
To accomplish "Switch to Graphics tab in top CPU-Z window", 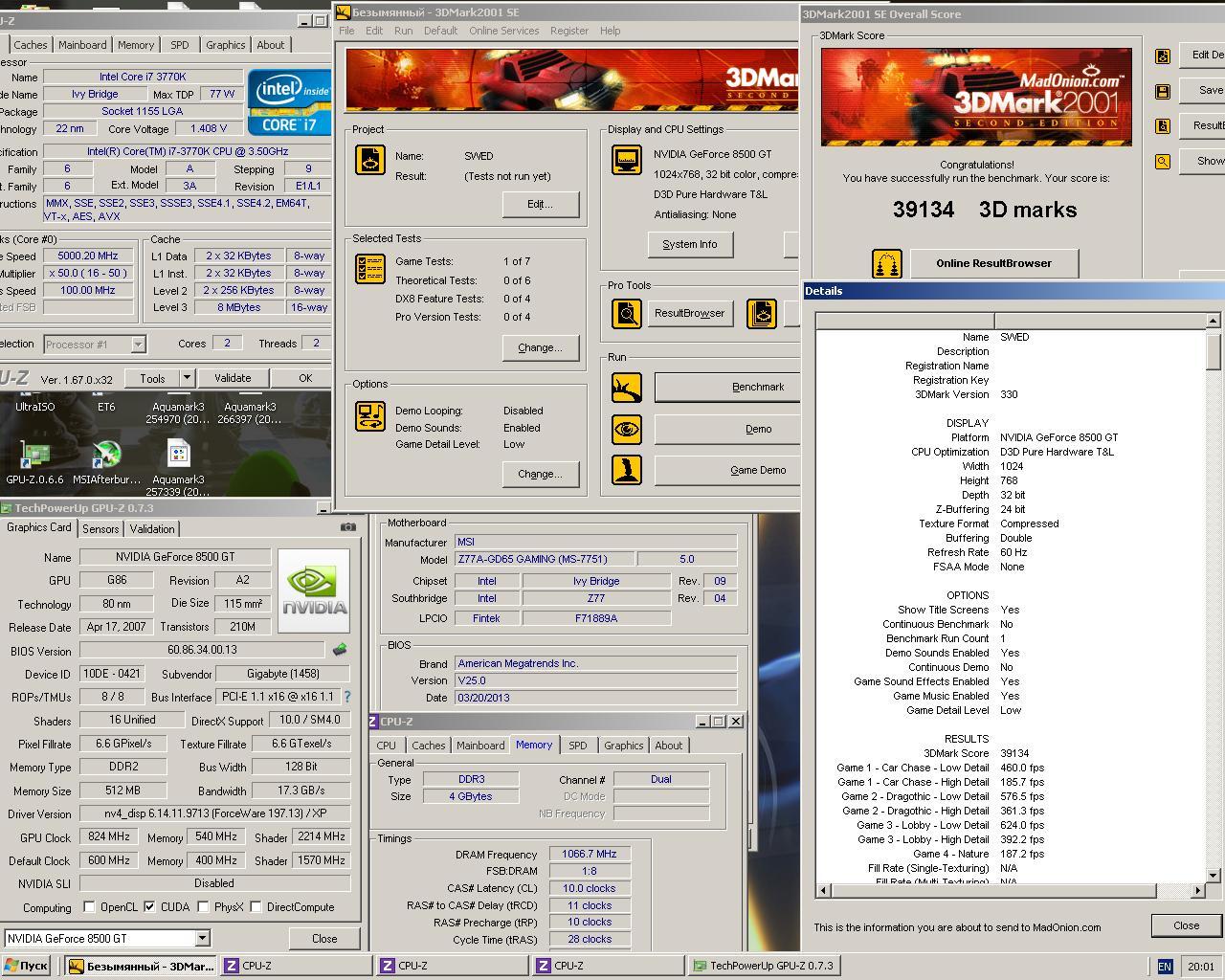I will (x=225, y=45).
